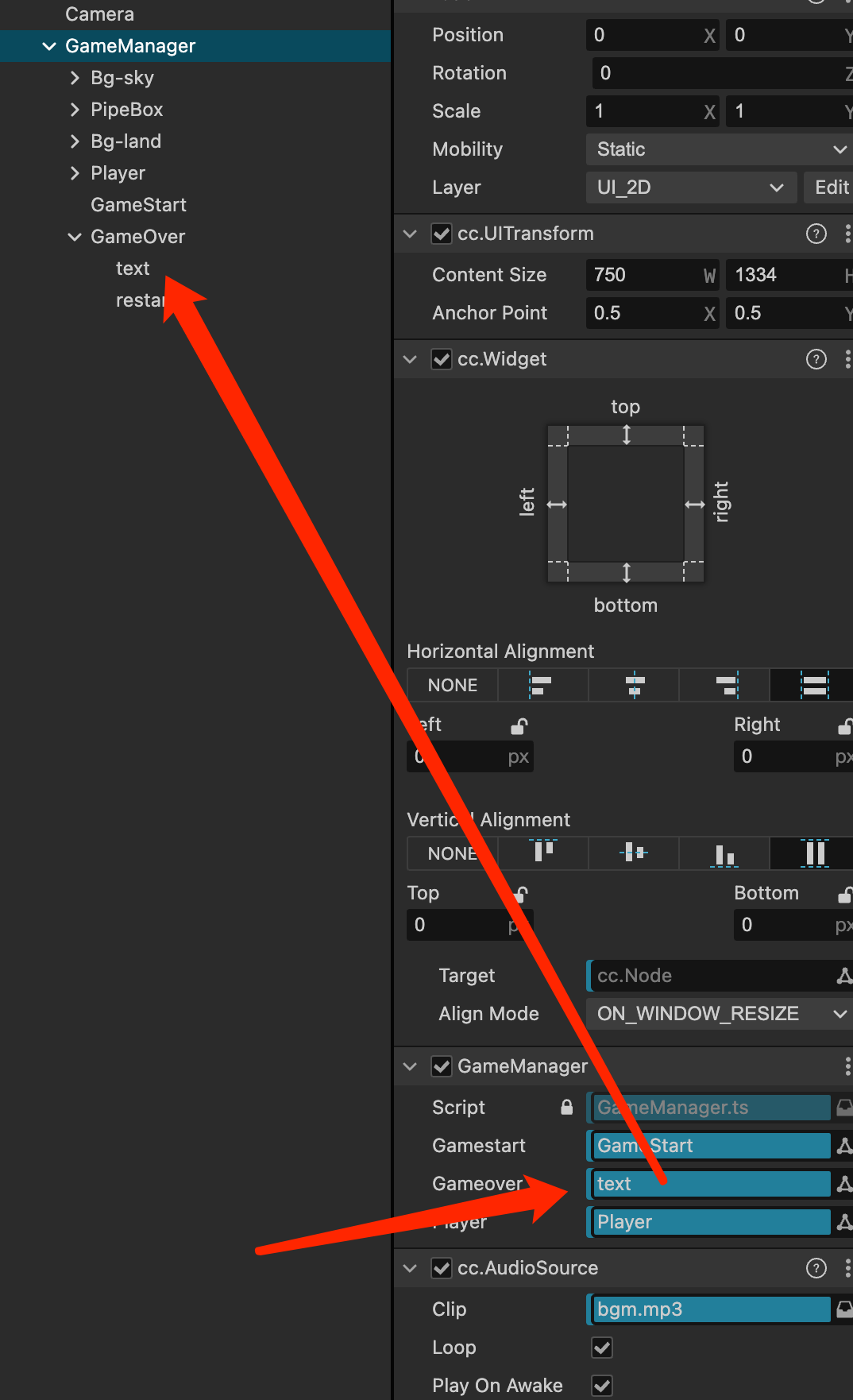Image resolution: width=853 pixels, height=1400 pixels.
Task: Click node picker icon for Gameover field
Action: pos(844,1184)
